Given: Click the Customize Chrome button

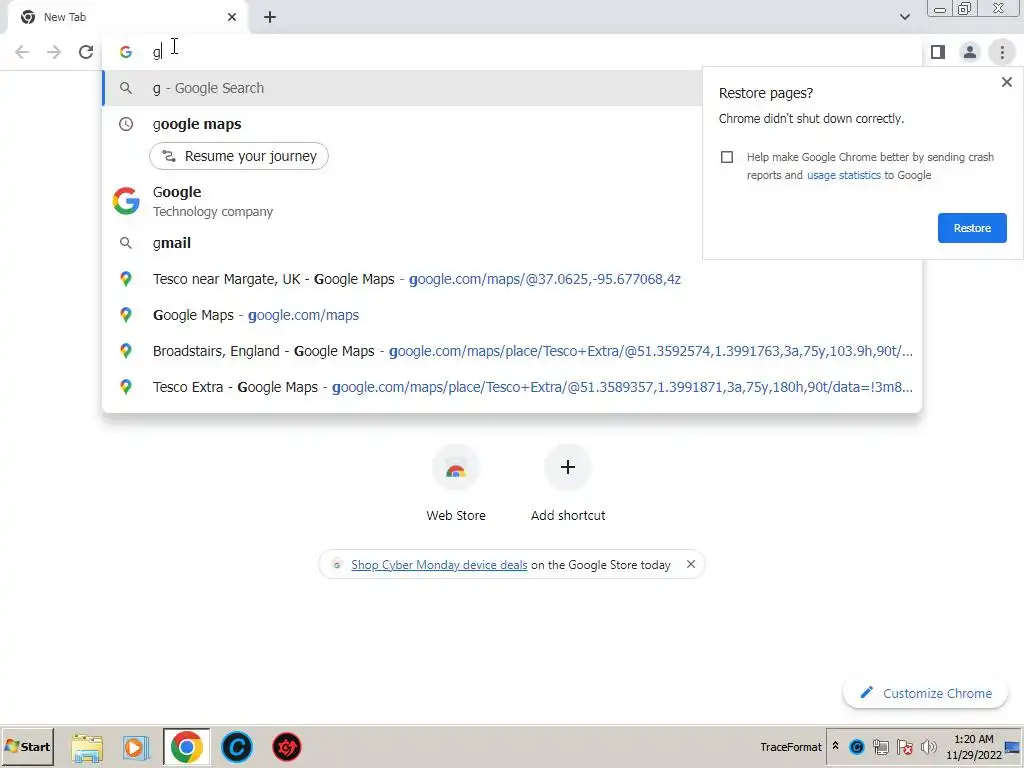Looking at the screenshot, I should click(925, 693).
